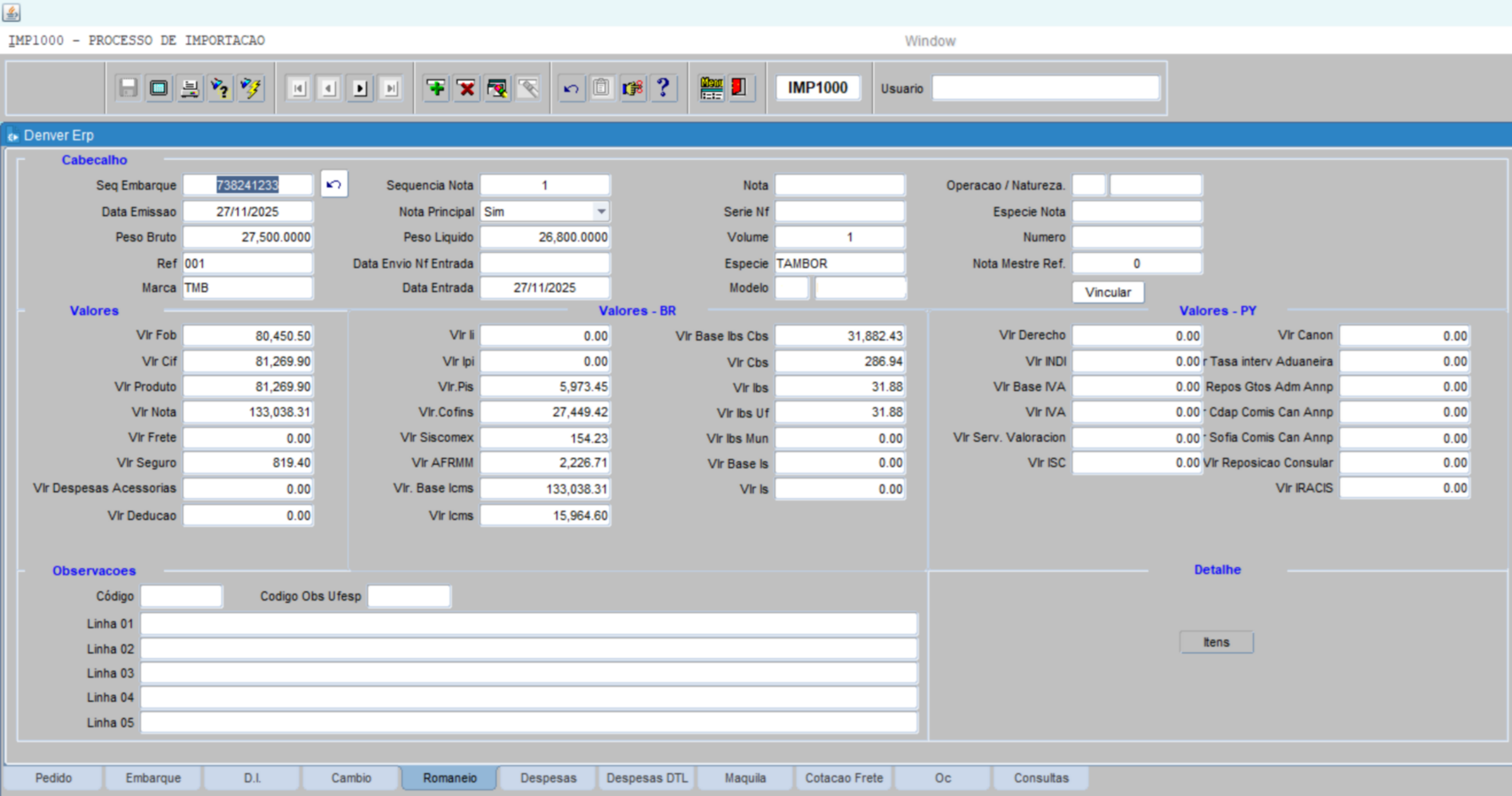Expand the Nota Principal dropdown

pos(600,212)
